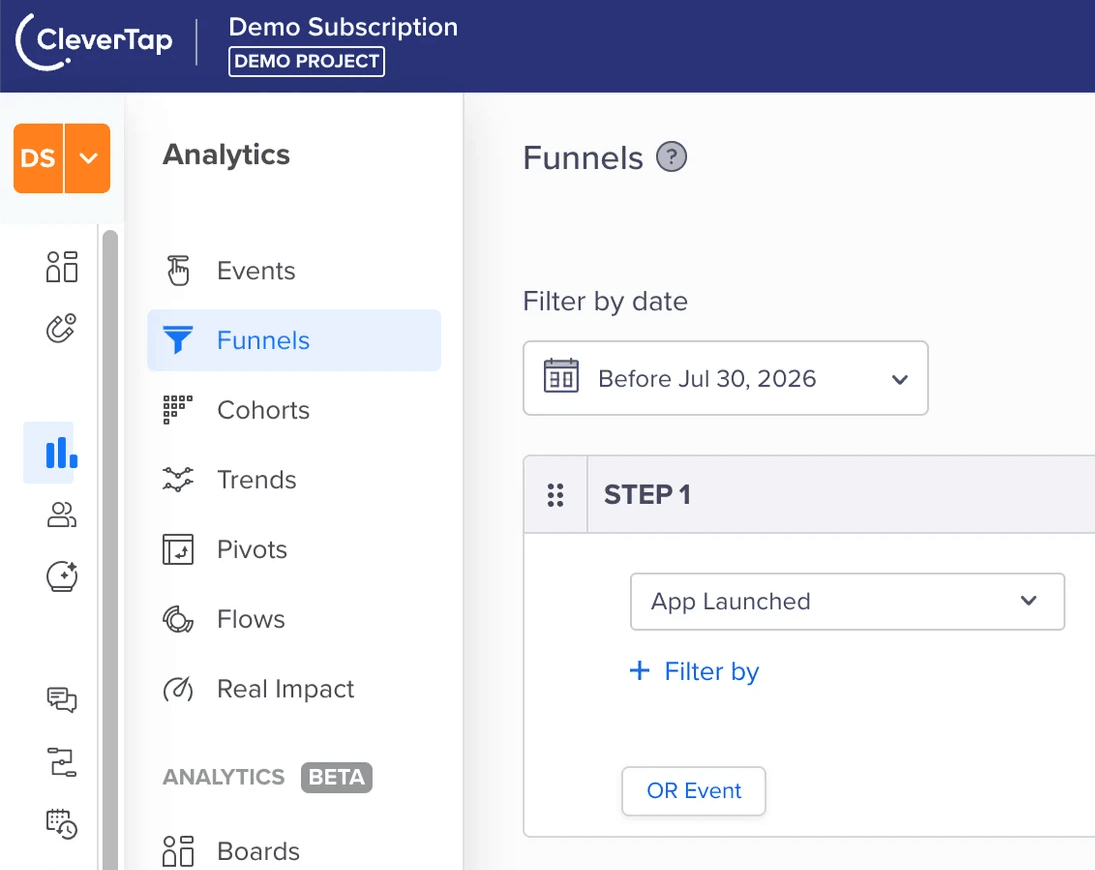The height and width of the screenshot is (870, 1095).
Task: Click the DS account avatar
Action: [38, 158]
